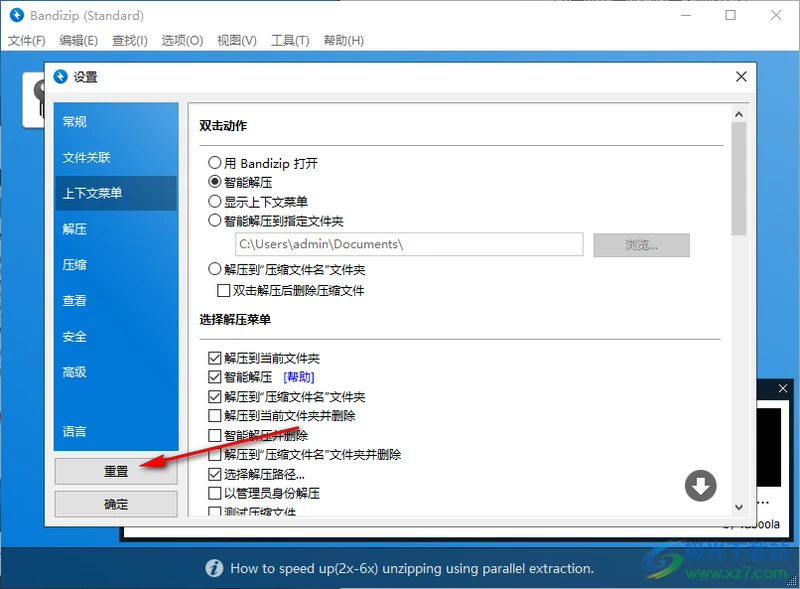Toggle the 智能解压 menu checkbox
The width and height of the screenshot is (800, 589).
(215, 377)
